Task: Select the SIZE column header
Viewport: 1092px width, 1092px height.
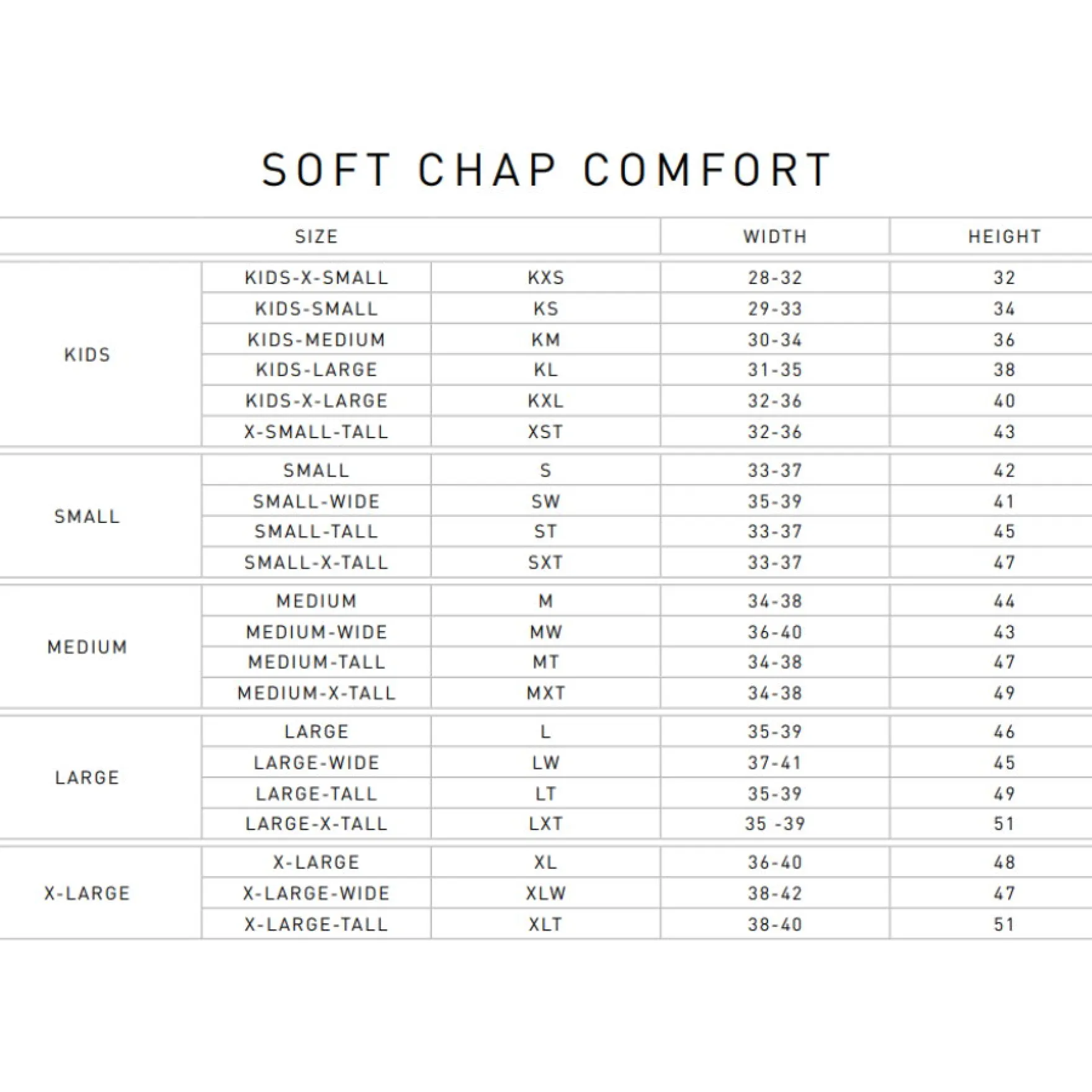Action: (316, 236)
